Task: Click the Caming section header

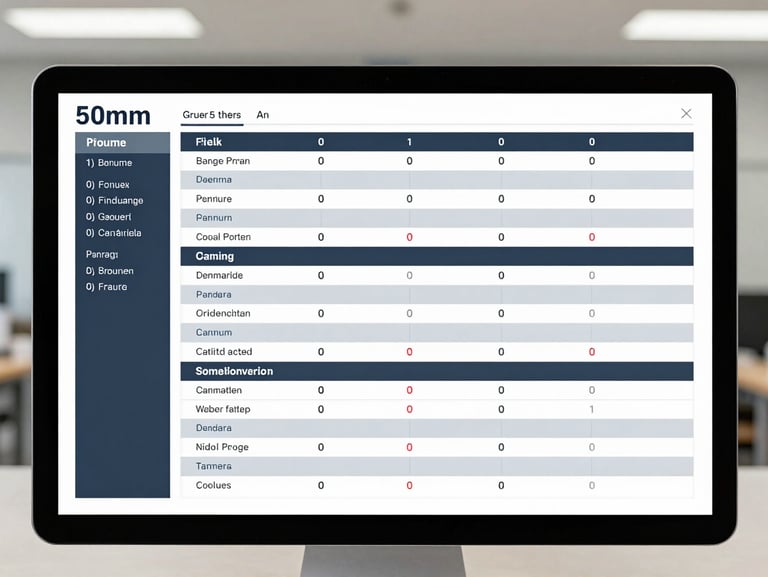Action: pyautogui.click(x=437, y=256)
